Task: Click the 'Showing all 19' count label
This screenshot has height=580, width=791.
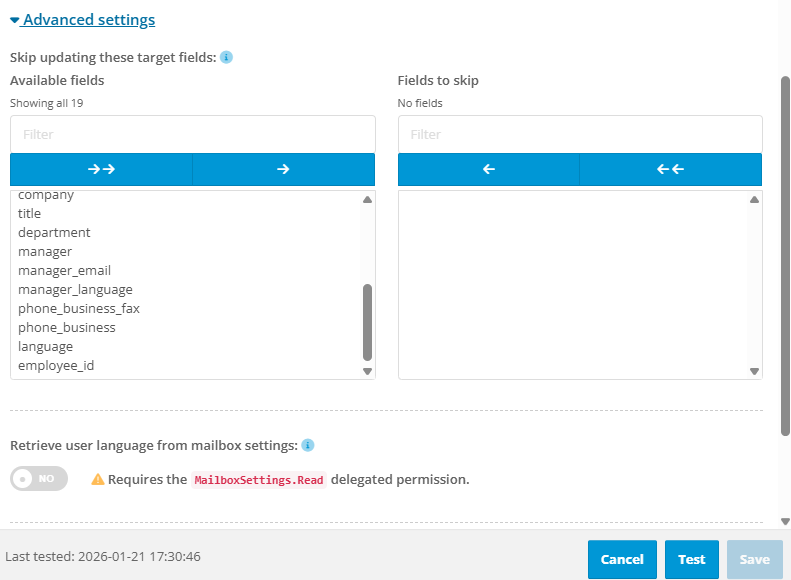Action: (x=46, y=103)
